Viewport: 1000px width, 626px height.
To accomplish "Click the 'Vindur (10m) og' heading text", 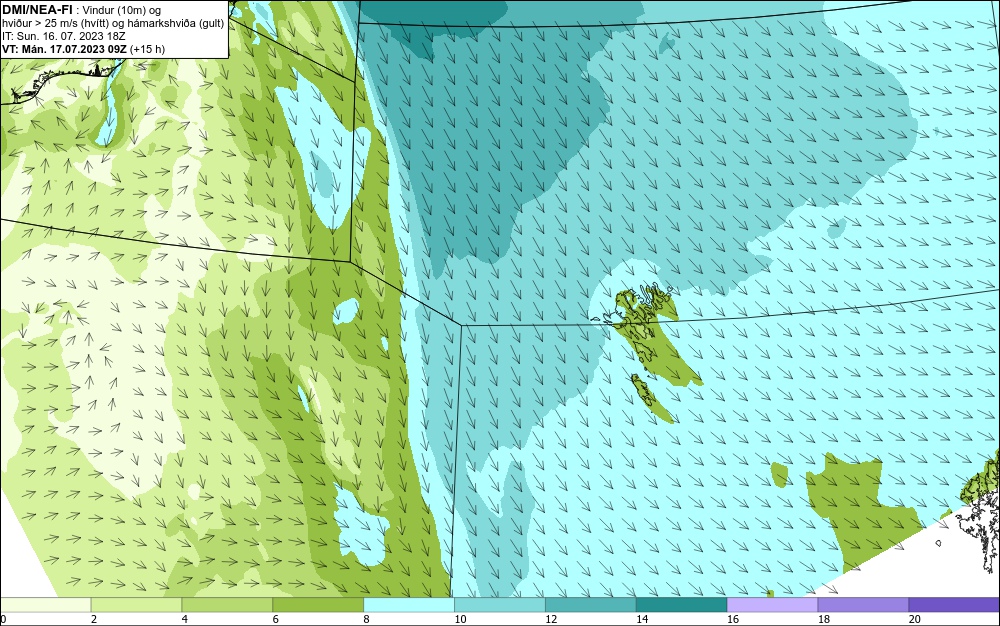I will [x=121, y=10].
